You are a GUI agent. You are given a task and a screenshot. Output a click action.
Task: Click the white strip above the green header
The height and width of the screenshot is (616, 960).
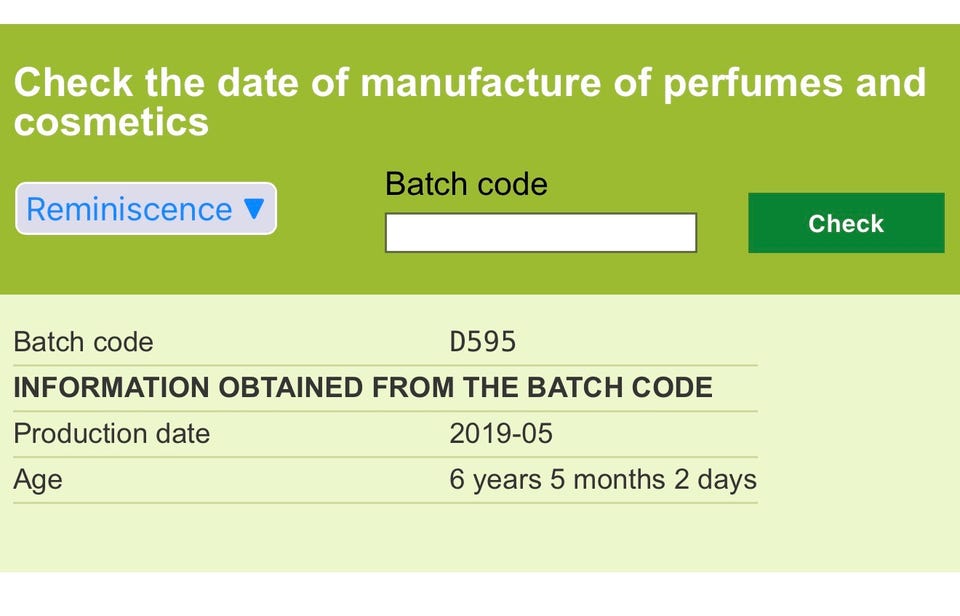[480, 11]
